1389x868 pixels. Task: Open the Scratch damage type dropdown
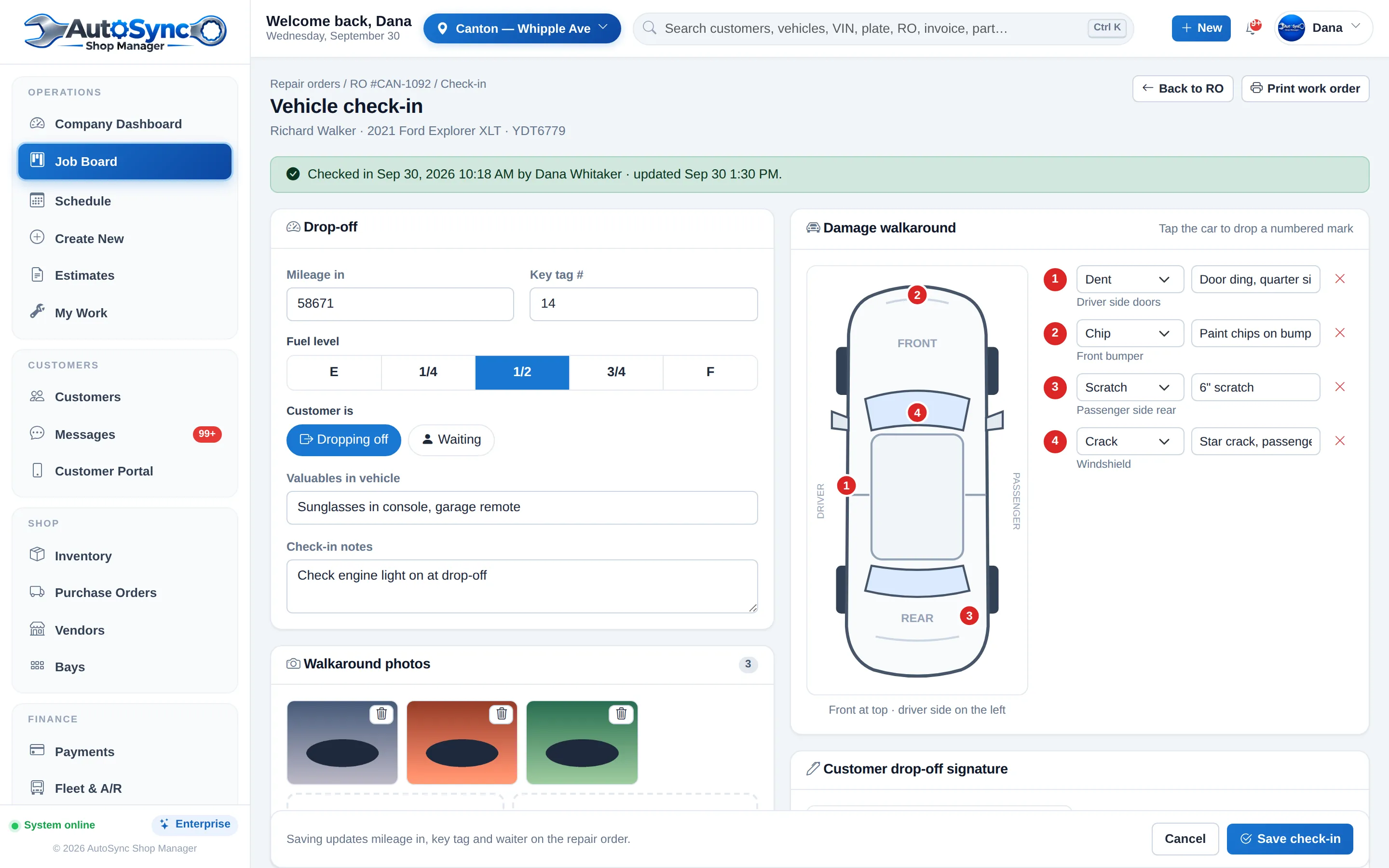1130,387
